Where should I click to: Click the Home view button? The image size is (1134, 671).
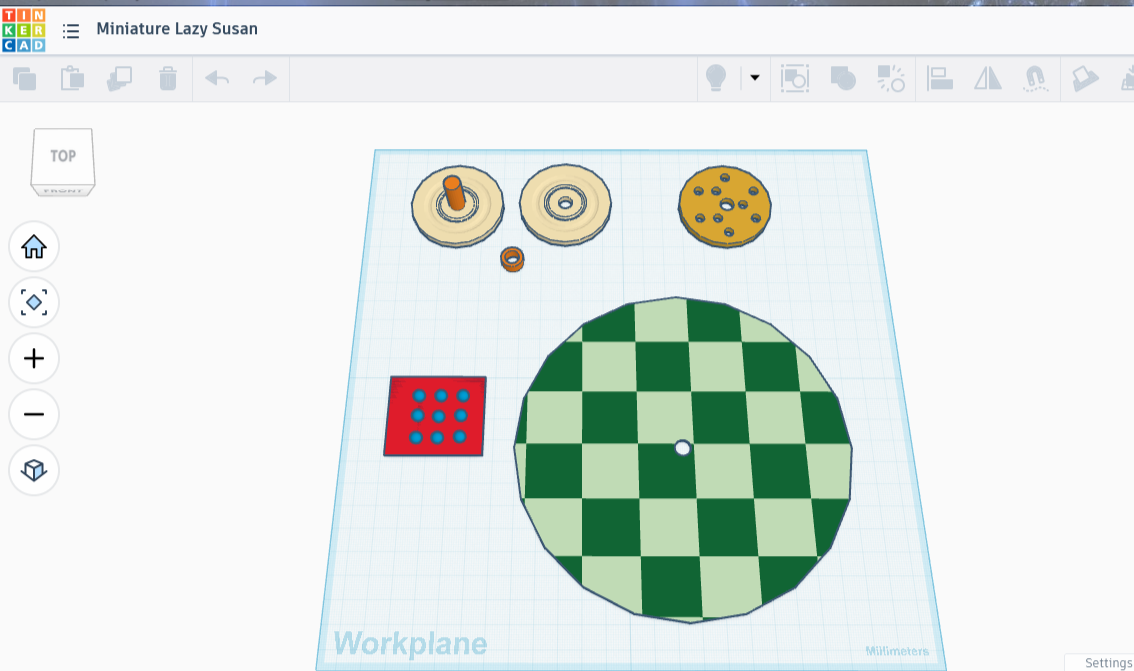point(34,247)
